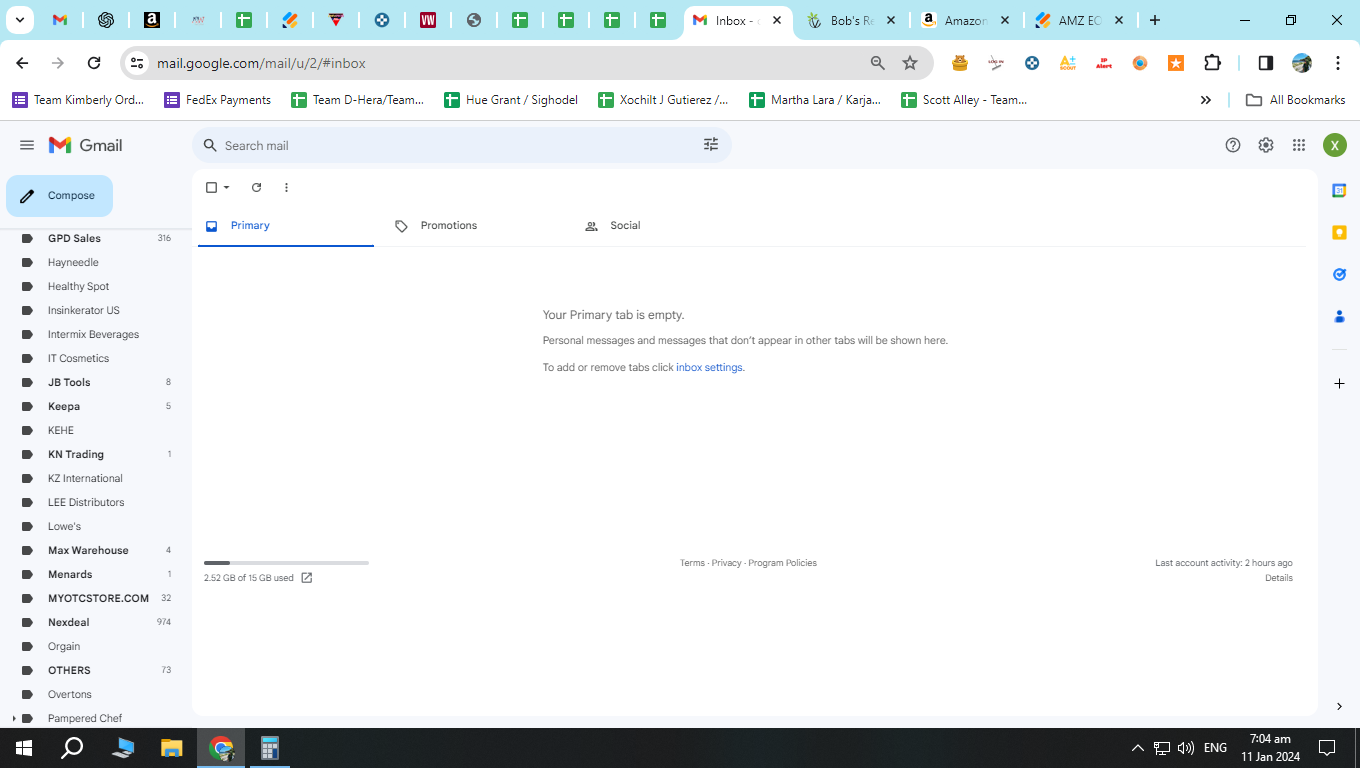1360x768 pixels.
Task: Bookmark this page star icon
Action: 910,63
